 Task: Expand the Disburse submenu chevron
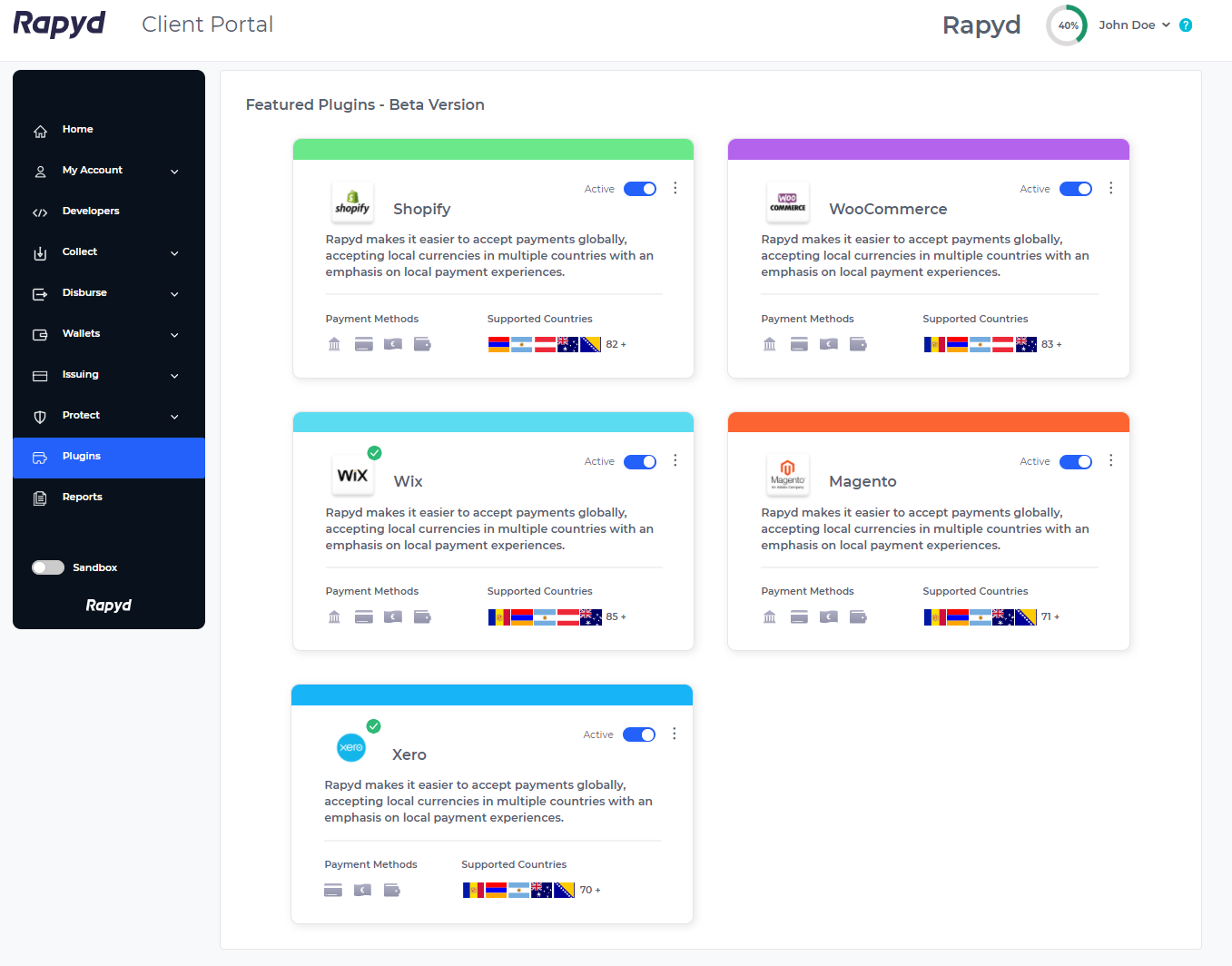tap(174, 294)
